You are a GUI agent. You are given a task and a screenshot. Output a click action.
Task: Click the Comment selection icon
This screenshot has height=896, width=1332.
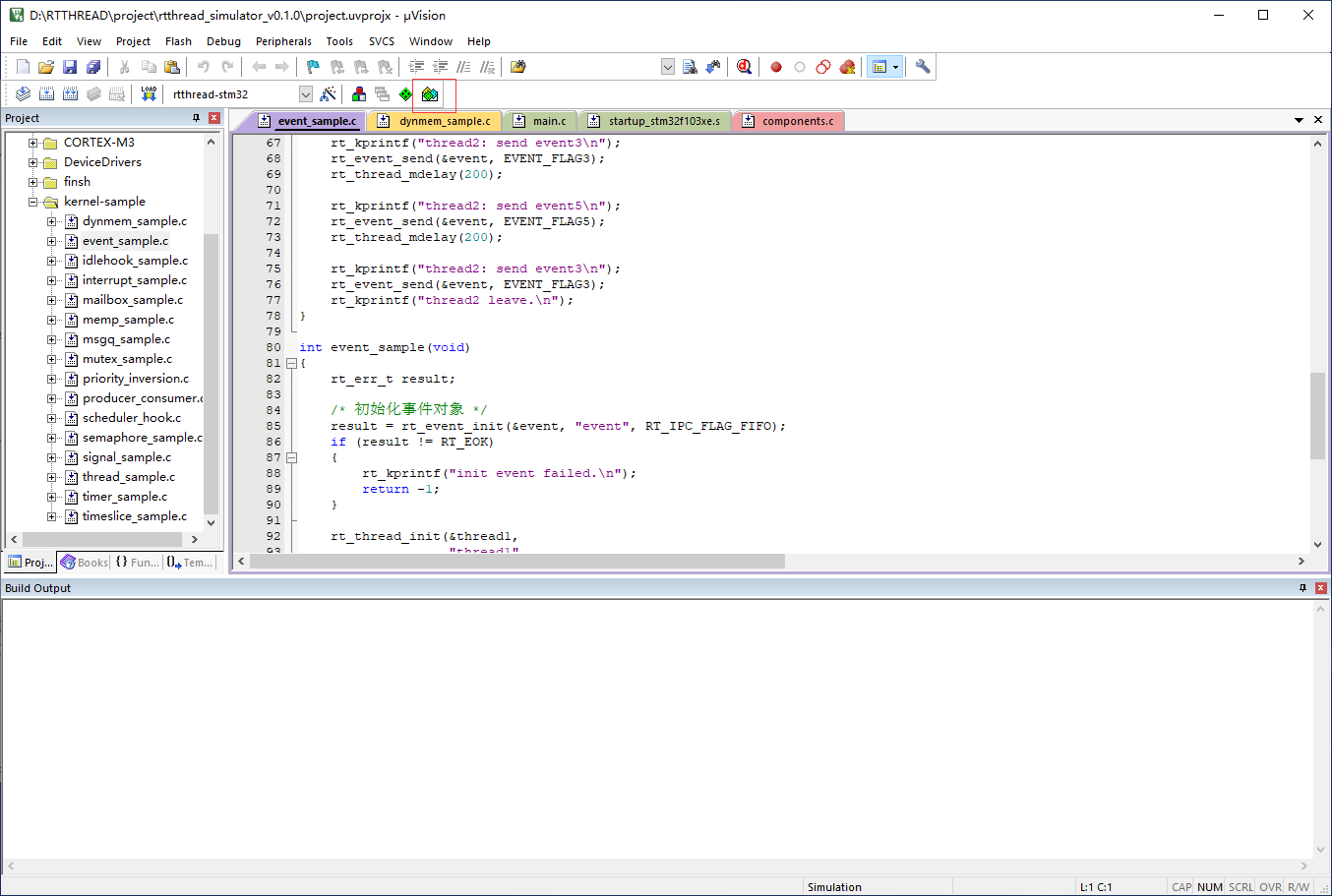(x=463, y=67)
